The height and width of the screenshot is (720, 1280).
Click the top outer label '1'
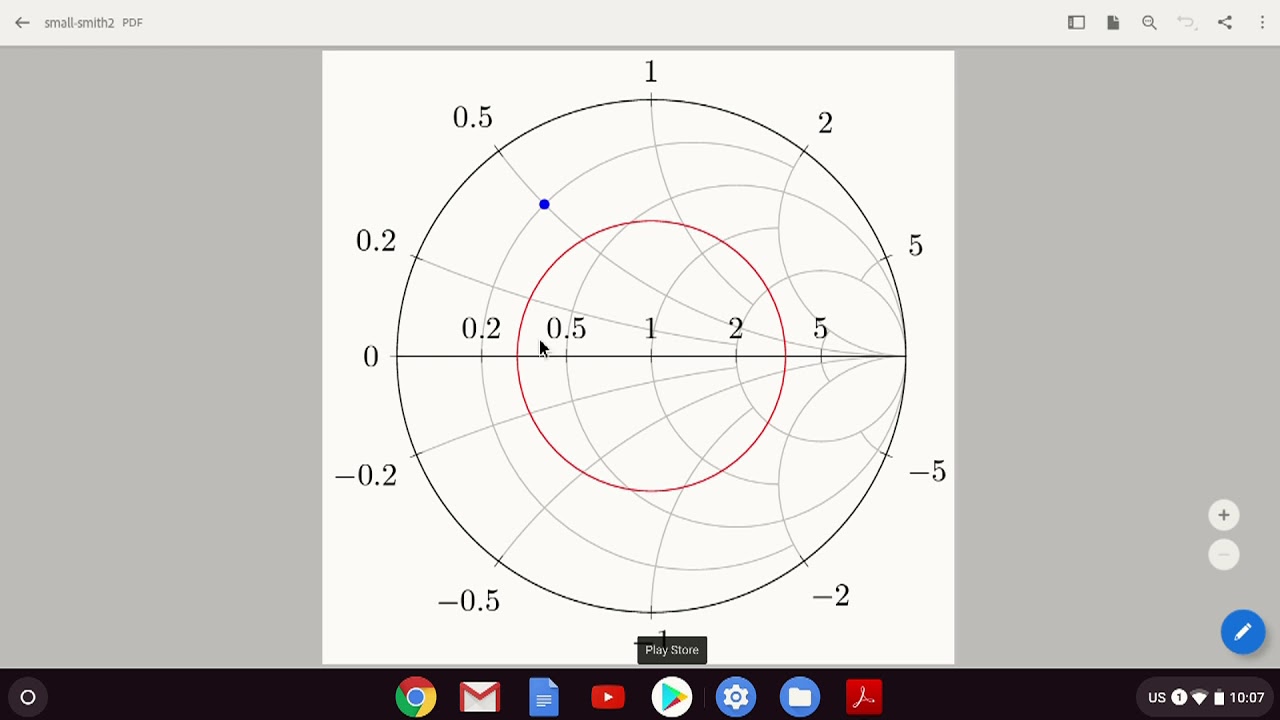pyautogui.click(x=651, y=72)
